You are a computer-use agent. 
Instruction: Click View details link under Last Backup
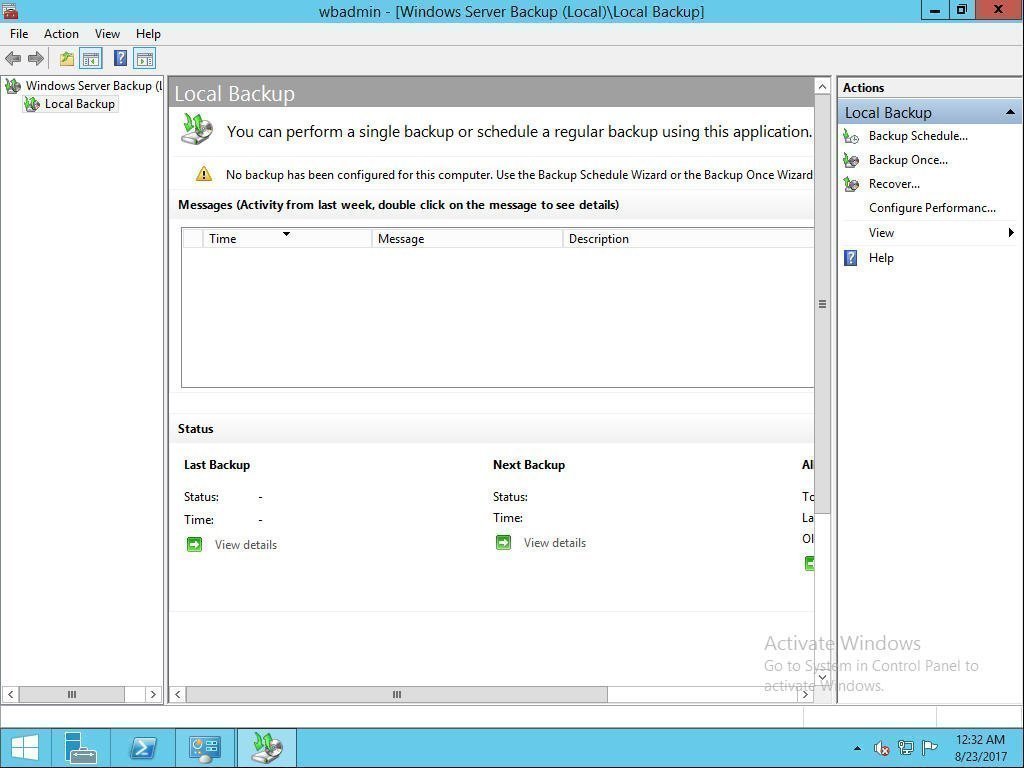point(246,545)
